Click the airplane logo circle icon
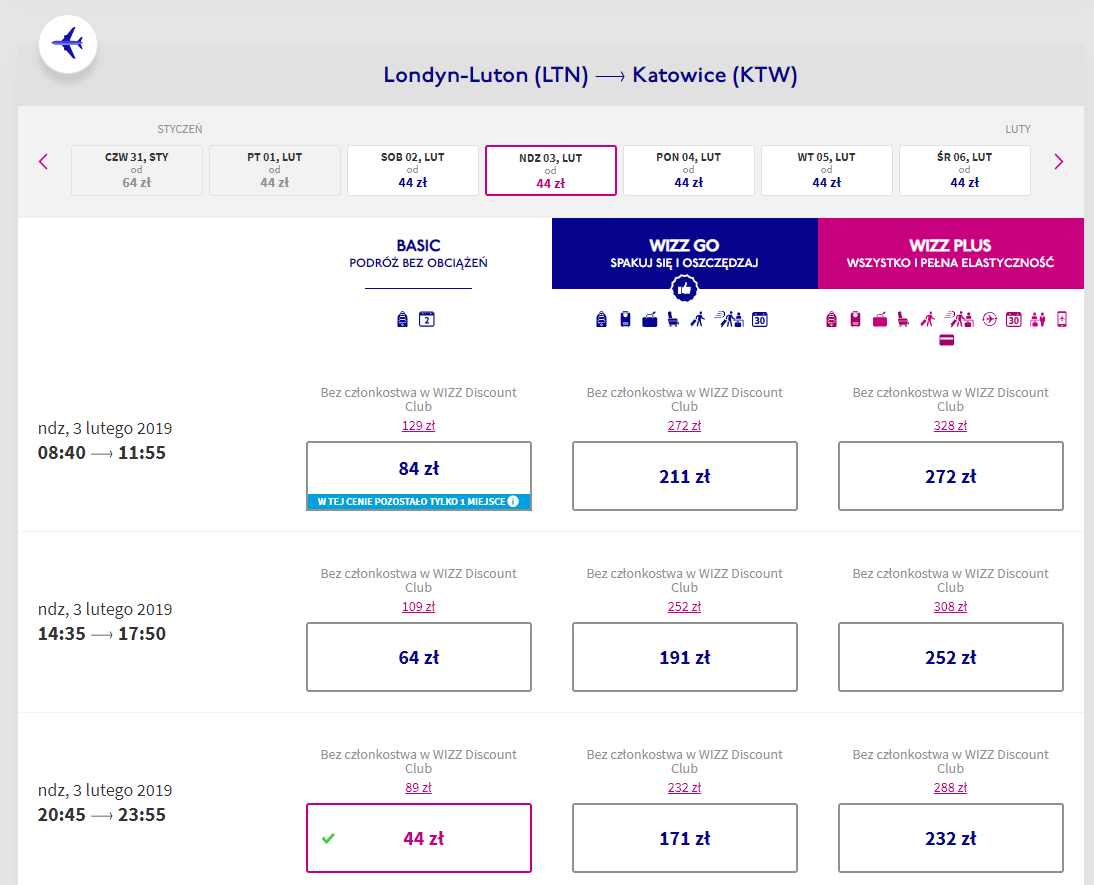This screenshot has width=1094, height=885. click(68, 44)
